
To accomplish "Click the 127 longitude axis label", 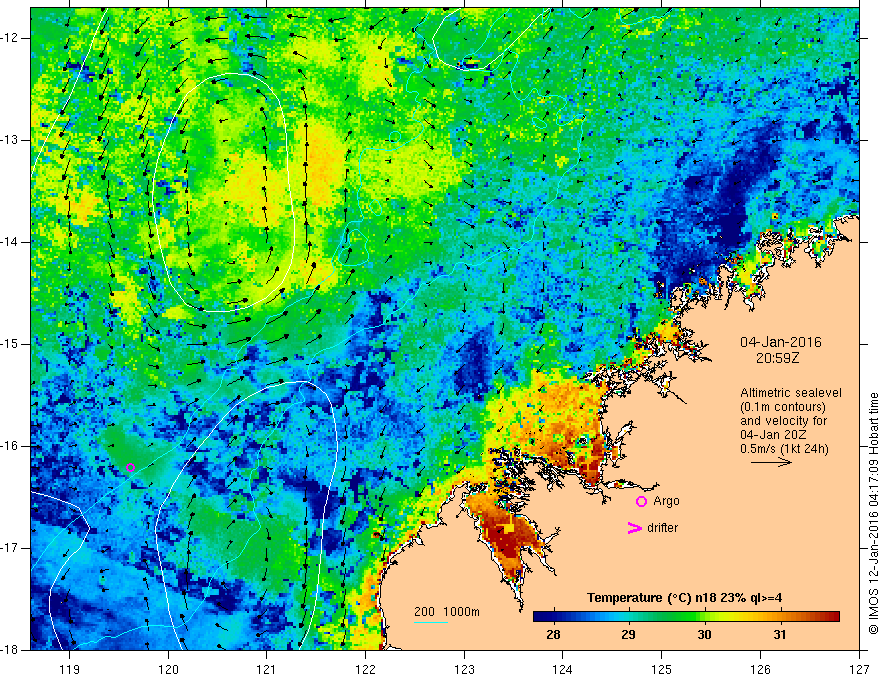I will point(859,669).
